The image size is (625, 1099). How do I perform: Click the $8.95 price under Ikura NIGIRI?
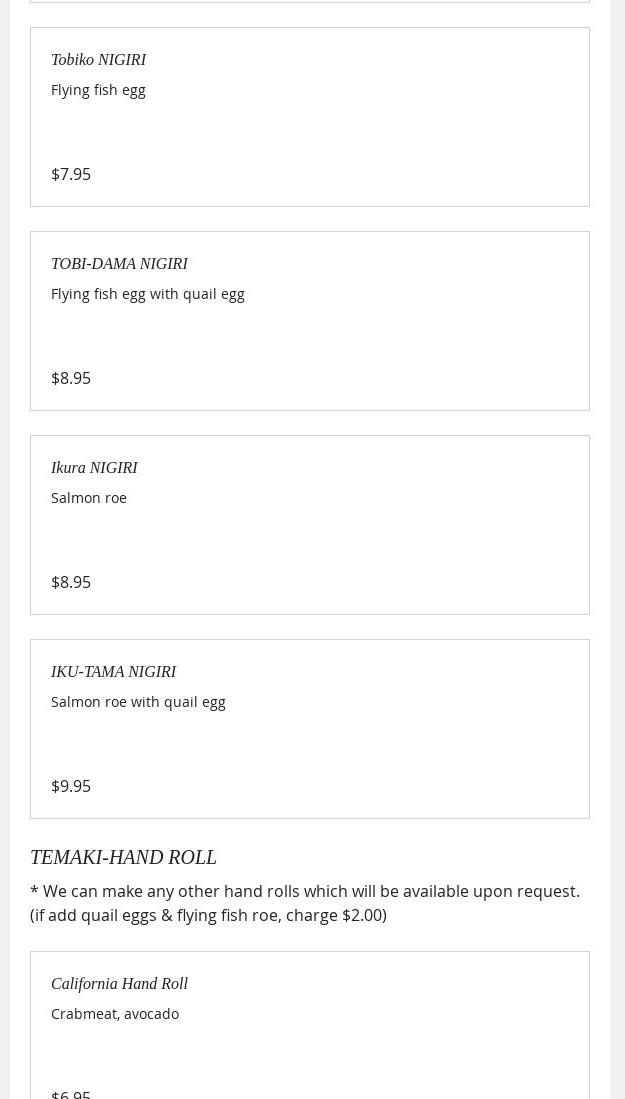coord(71,582)
